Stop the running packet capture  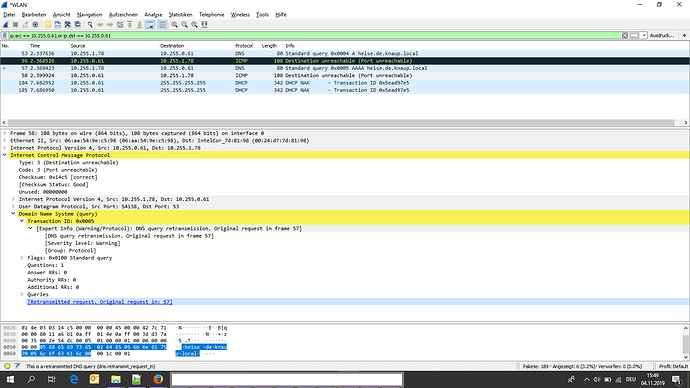[15, 25]
